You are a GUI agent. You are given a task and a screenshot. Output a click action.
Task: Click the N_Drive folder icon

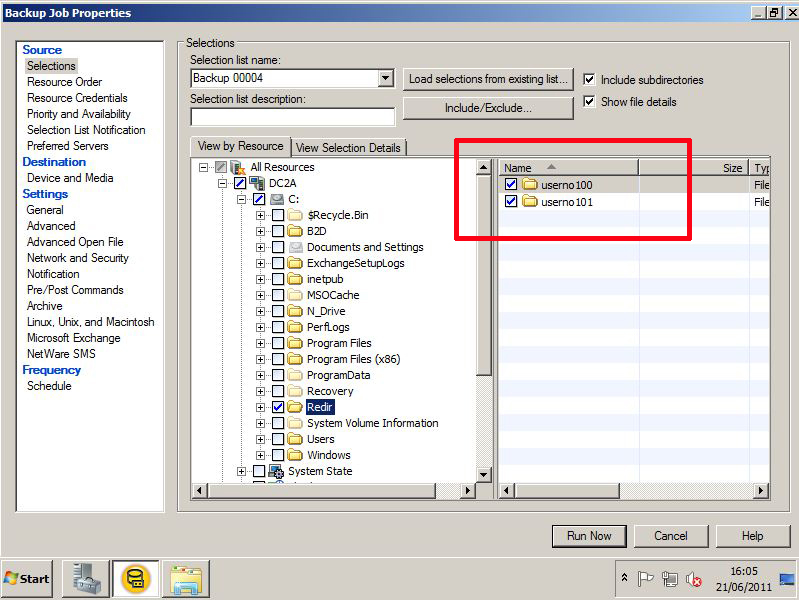tap(295, 311)
